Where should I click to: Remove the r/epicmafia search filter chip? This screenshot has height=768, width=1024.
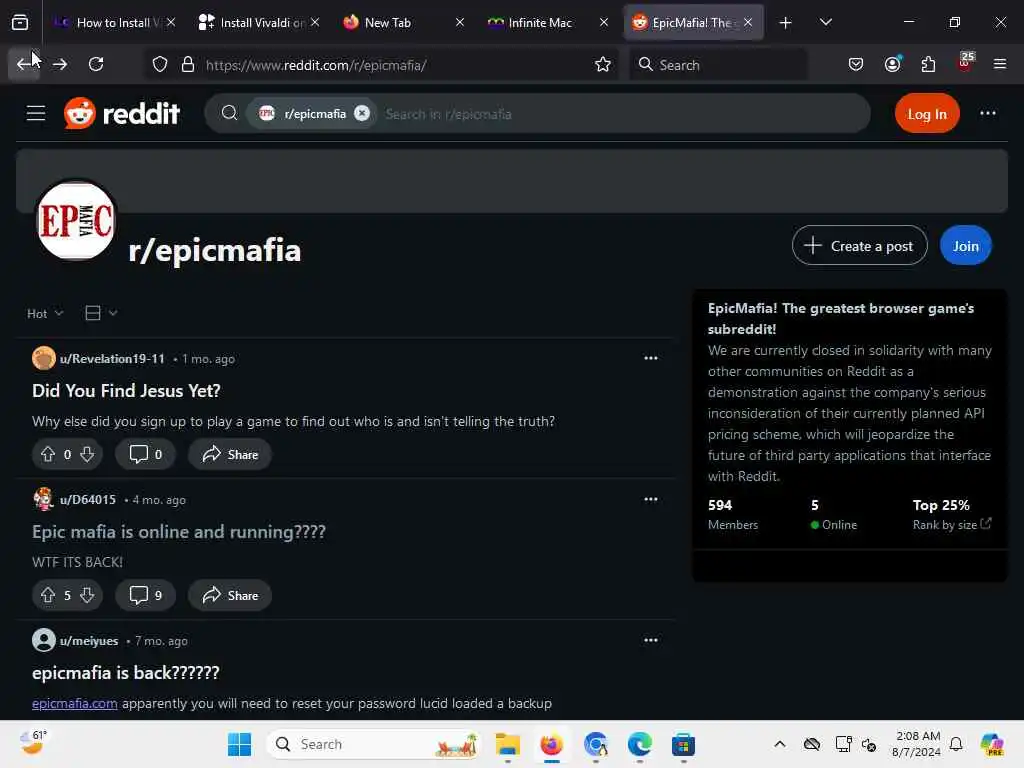pos(362,114)
